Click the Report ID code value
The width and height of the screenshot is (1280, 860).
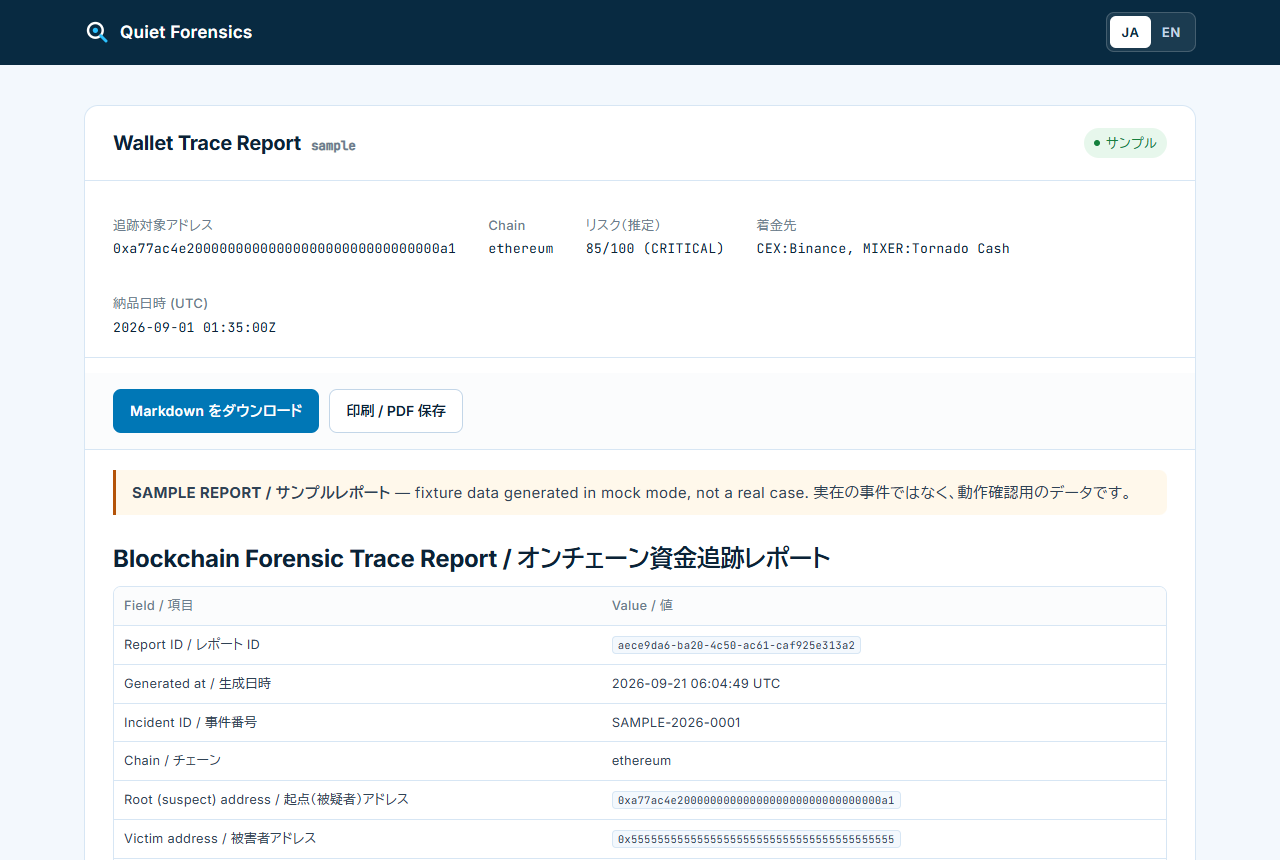(736, 645)
